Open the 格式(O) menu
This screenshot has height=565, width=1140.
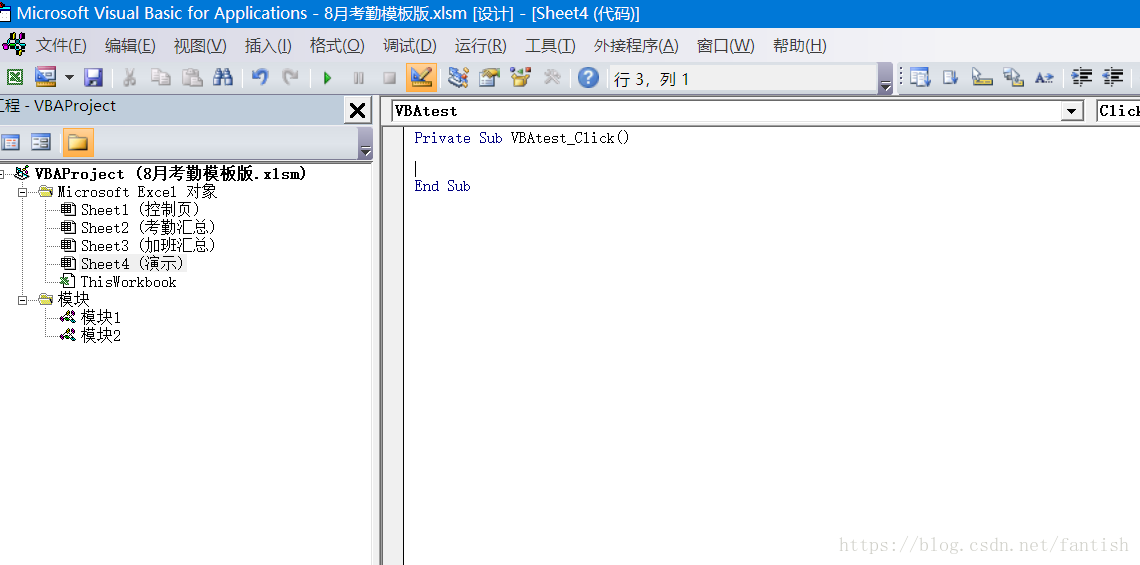coord(337,46)
